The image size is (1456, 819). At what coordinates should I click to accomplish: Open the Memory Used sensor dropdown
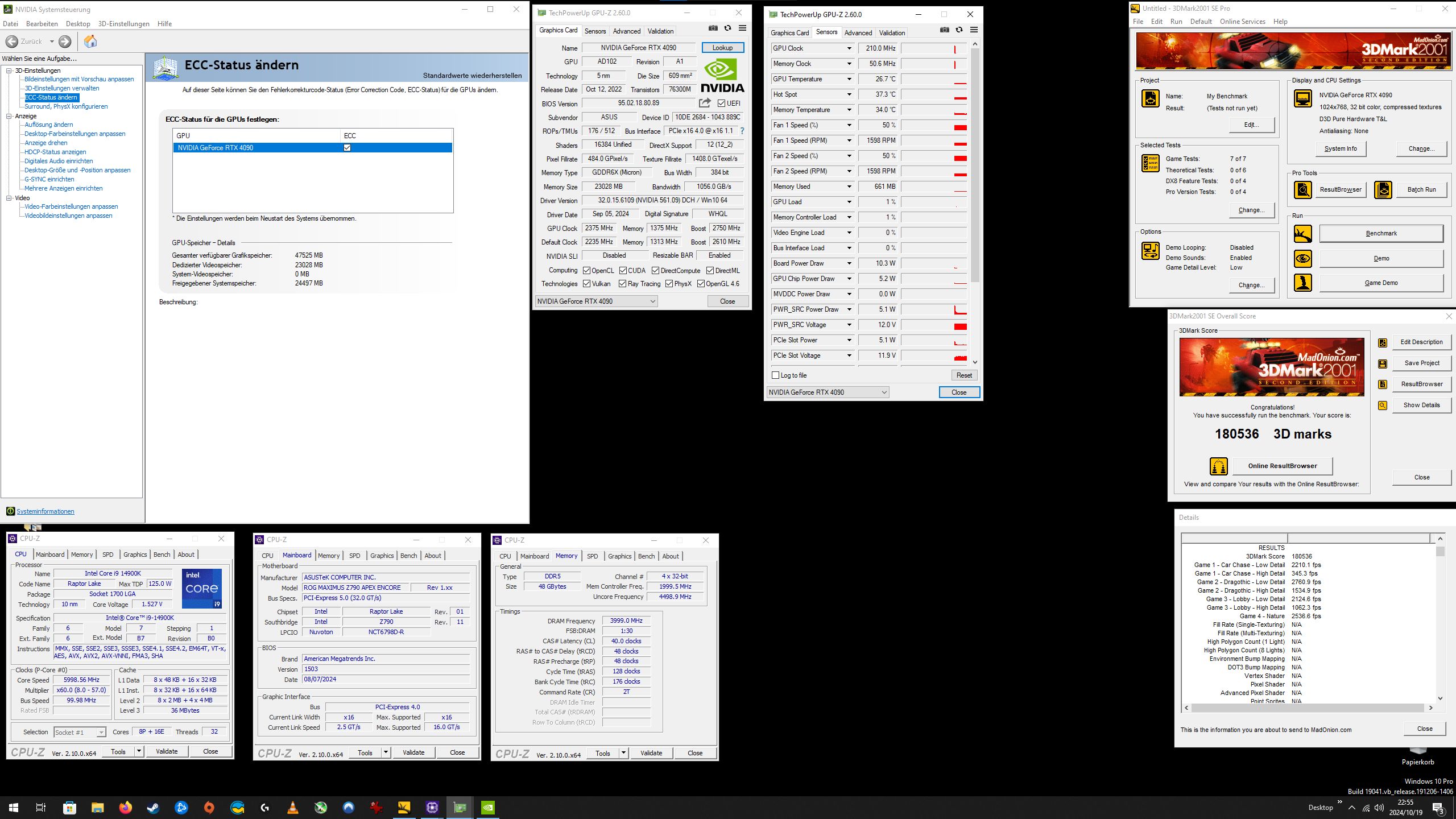click(849, 187)
